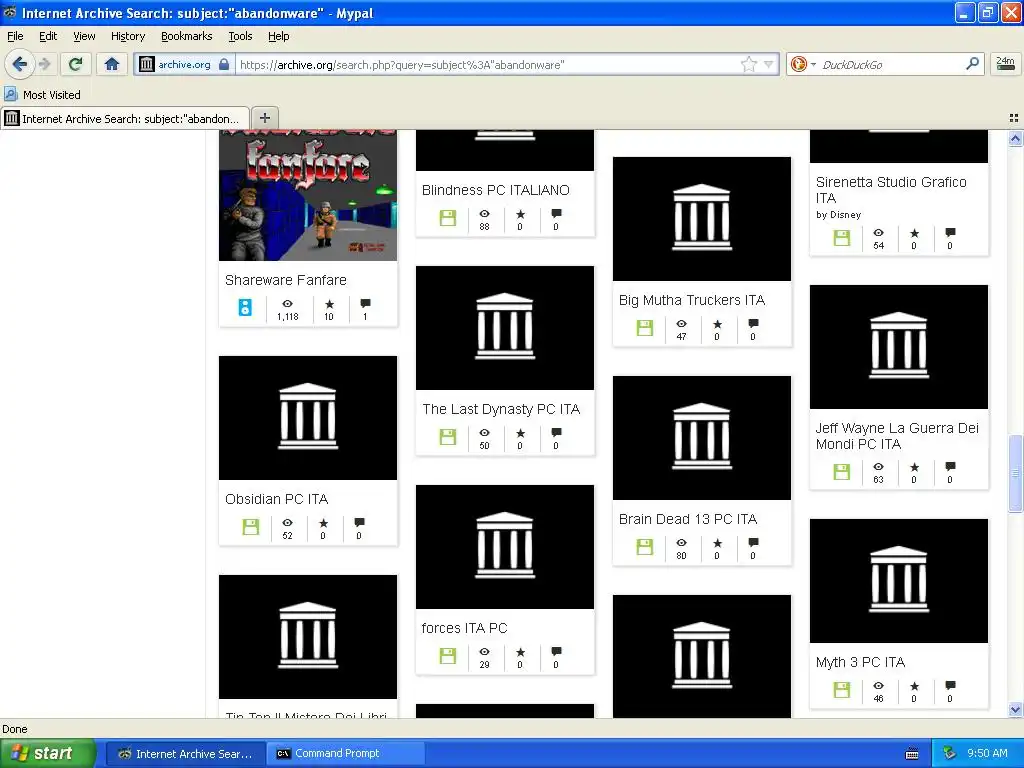
Task: Click the floppy icon under Obsidian PC ITA
Action: coord(250,526)
